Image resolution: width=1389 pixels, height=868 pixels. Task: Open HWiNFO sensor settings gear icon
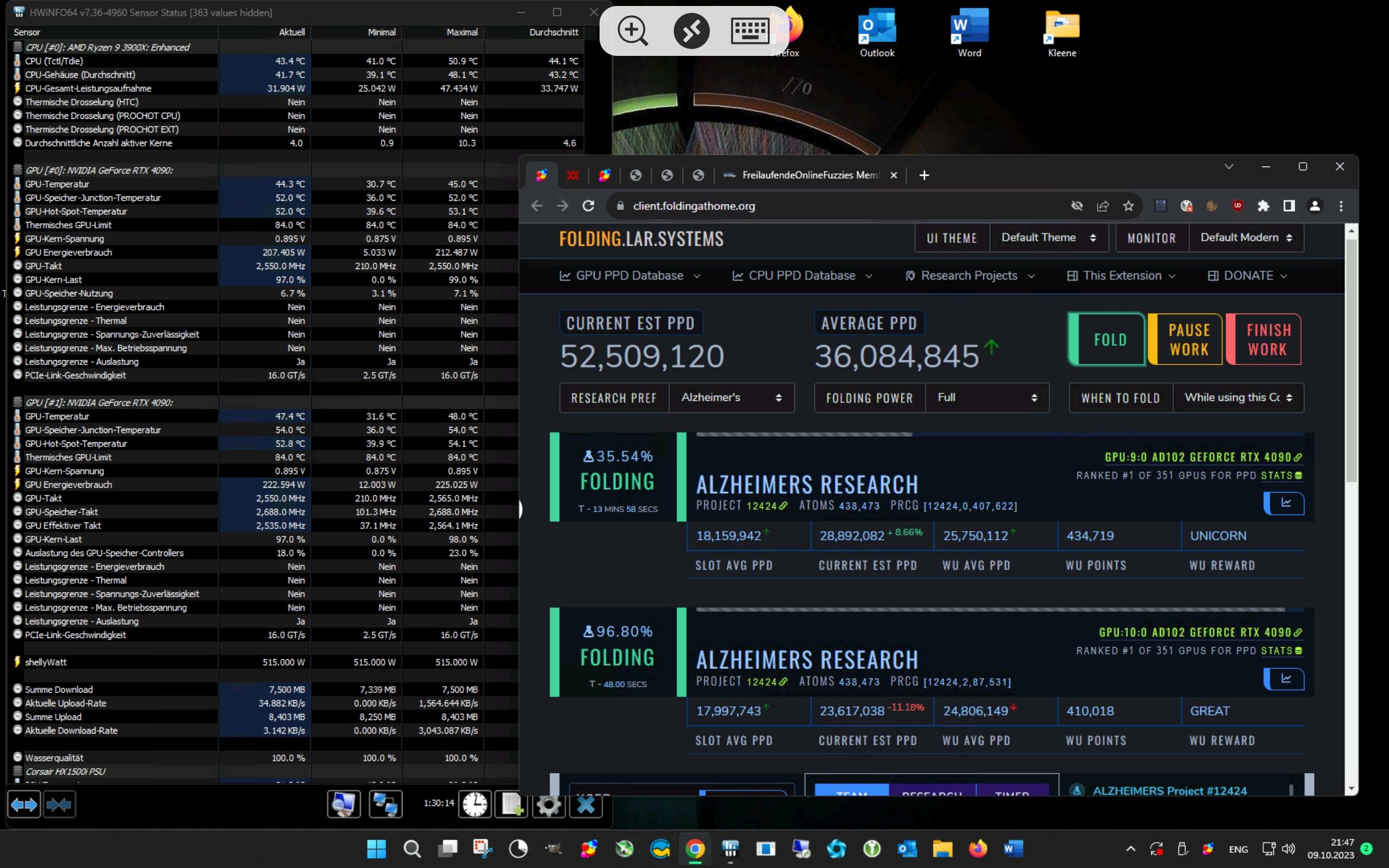548,805
